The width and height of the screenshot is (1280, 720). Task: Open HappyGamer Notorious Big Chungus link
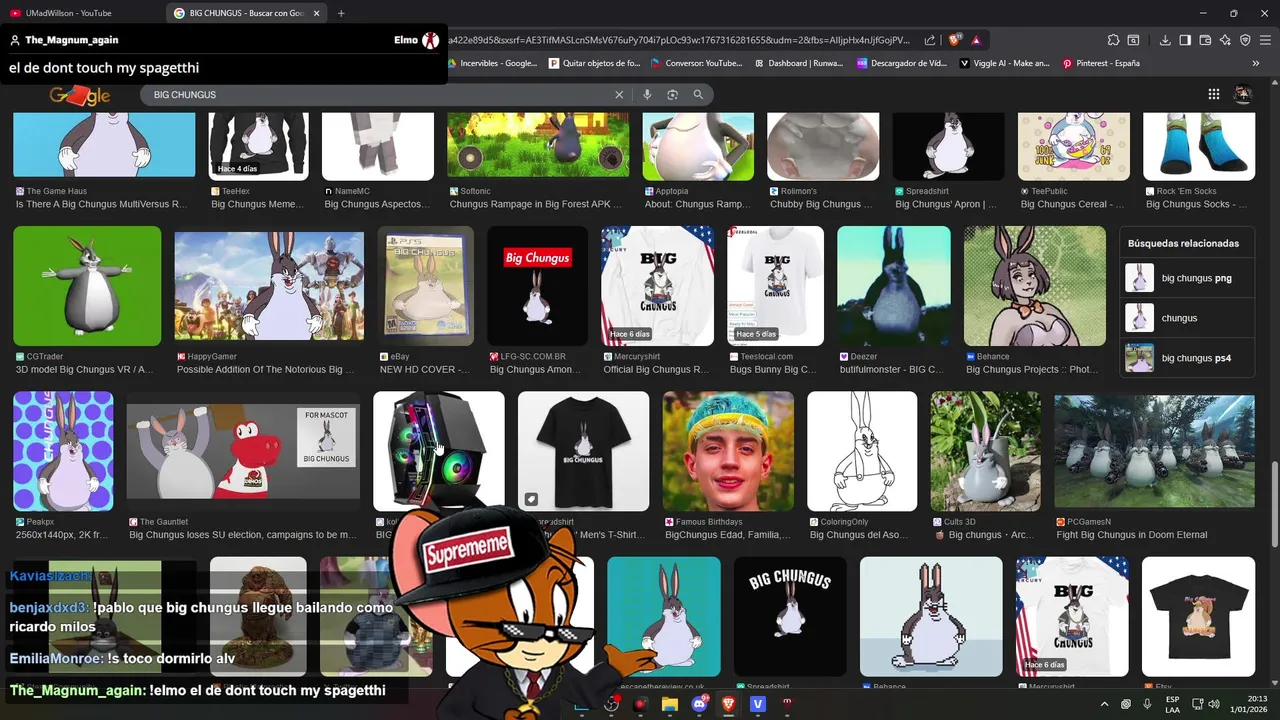pyautogui.click(x=266, y=369)
